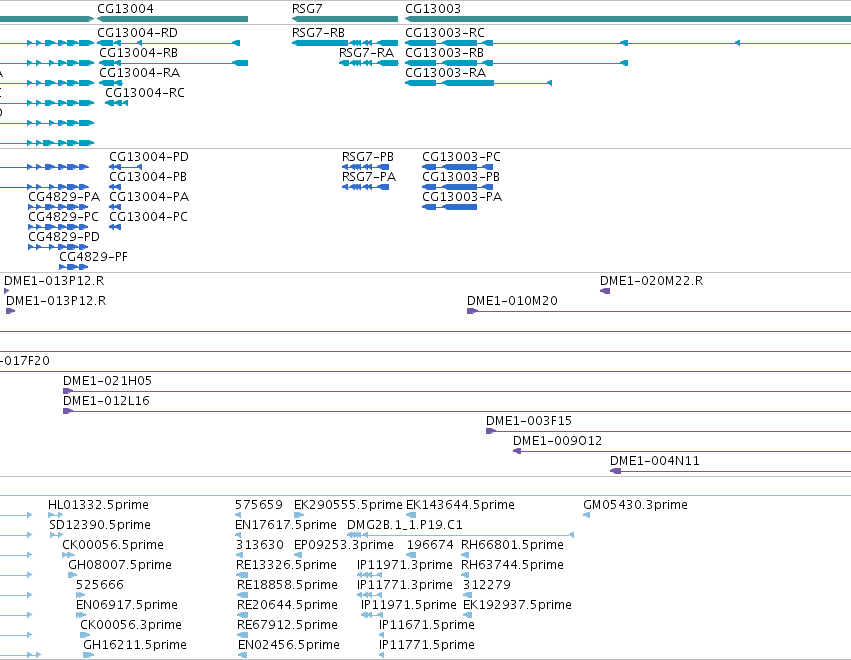
Task: Select the CG13004-PB protein label
Action: pyautogui.click(x=148, y=177)
